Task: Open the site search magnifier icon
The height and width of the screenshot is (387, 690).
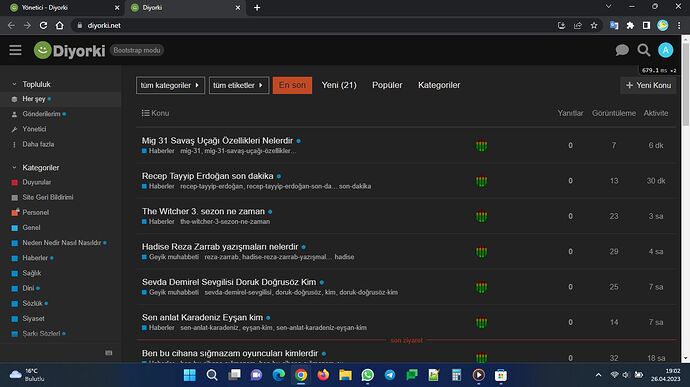Action: 643,50
